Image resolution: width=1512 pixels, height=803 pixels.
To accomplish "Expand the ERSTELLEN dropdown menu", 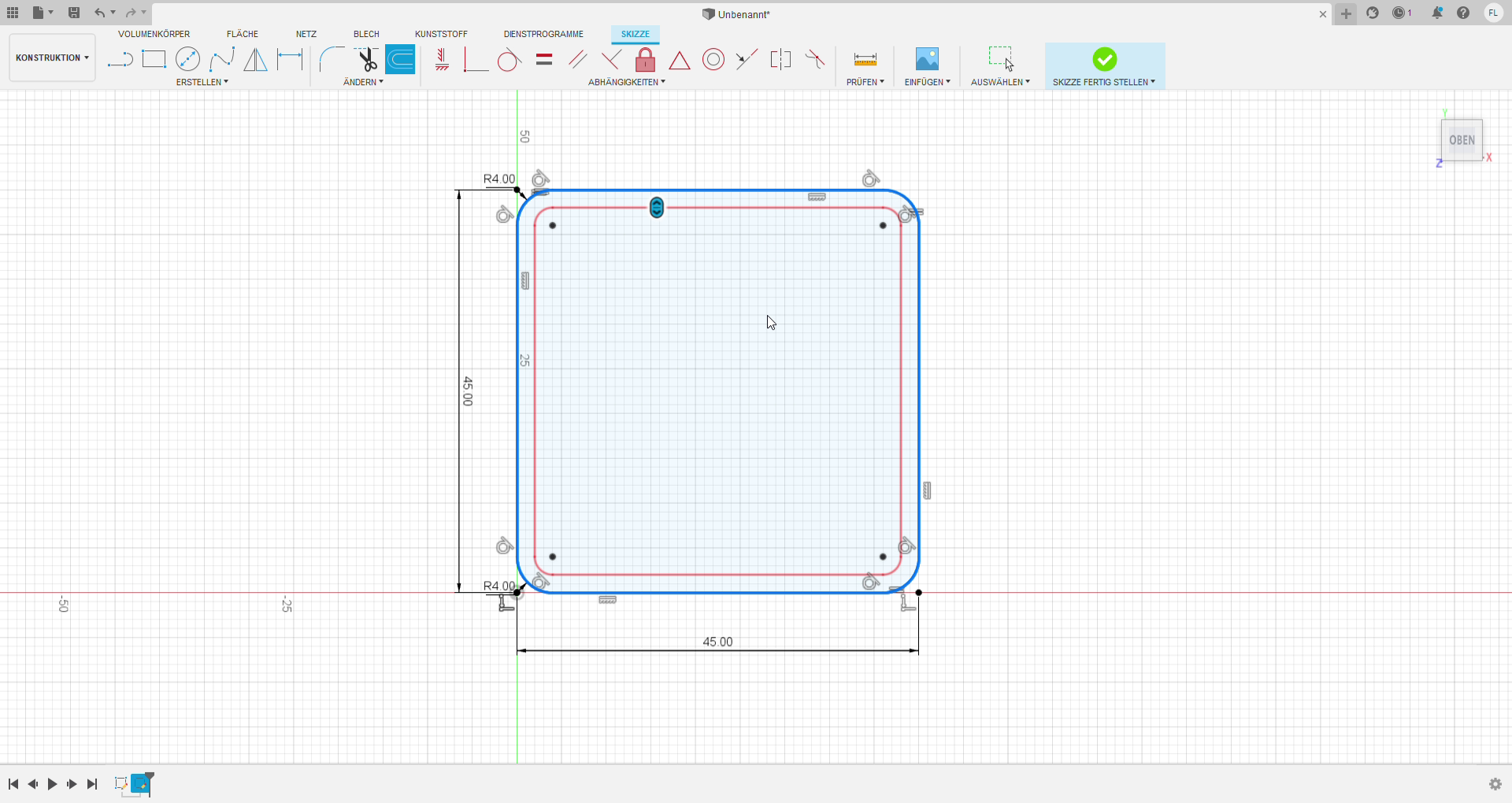I will pos(202,82).
